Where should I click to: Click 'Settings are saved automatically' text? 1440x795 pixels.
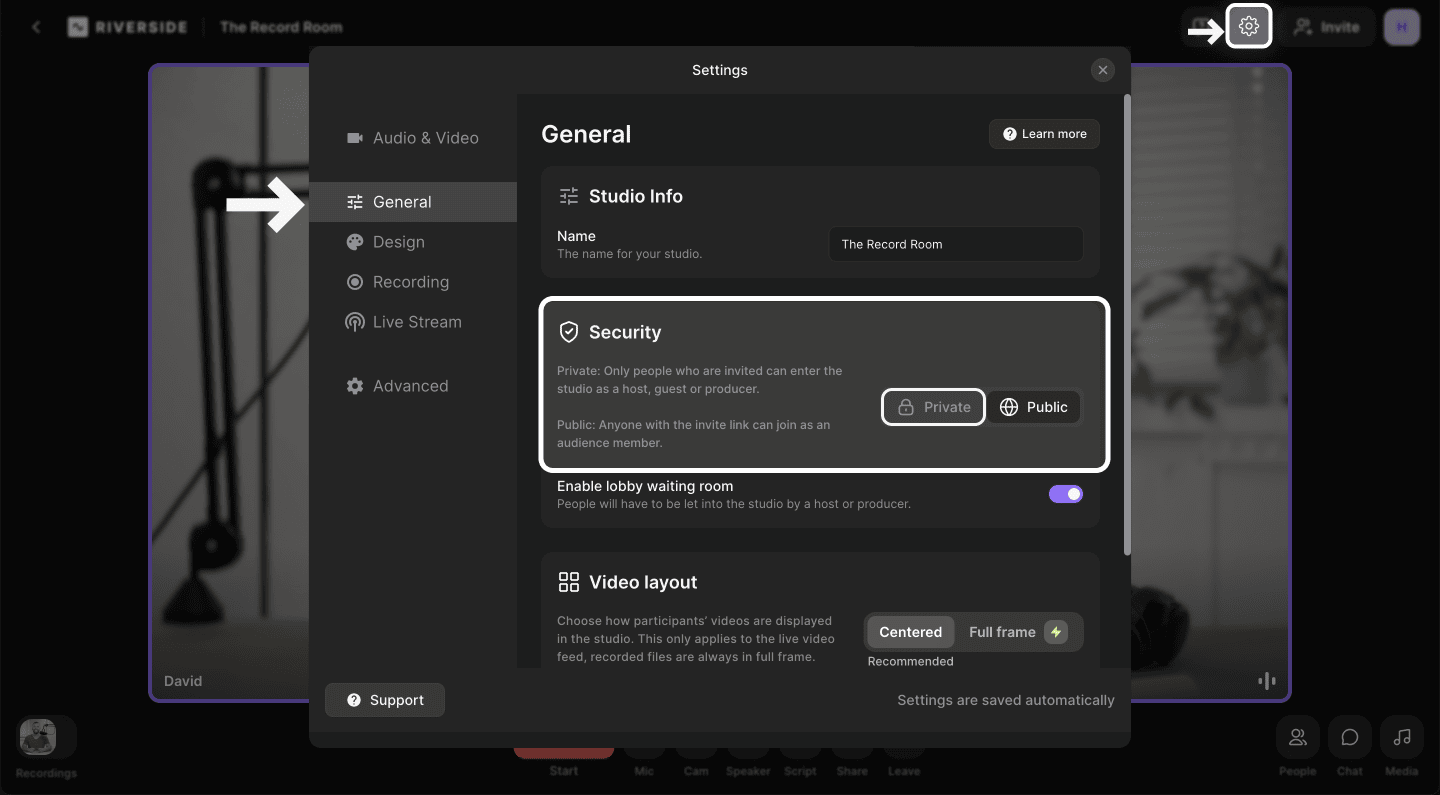pos(1006,700)
